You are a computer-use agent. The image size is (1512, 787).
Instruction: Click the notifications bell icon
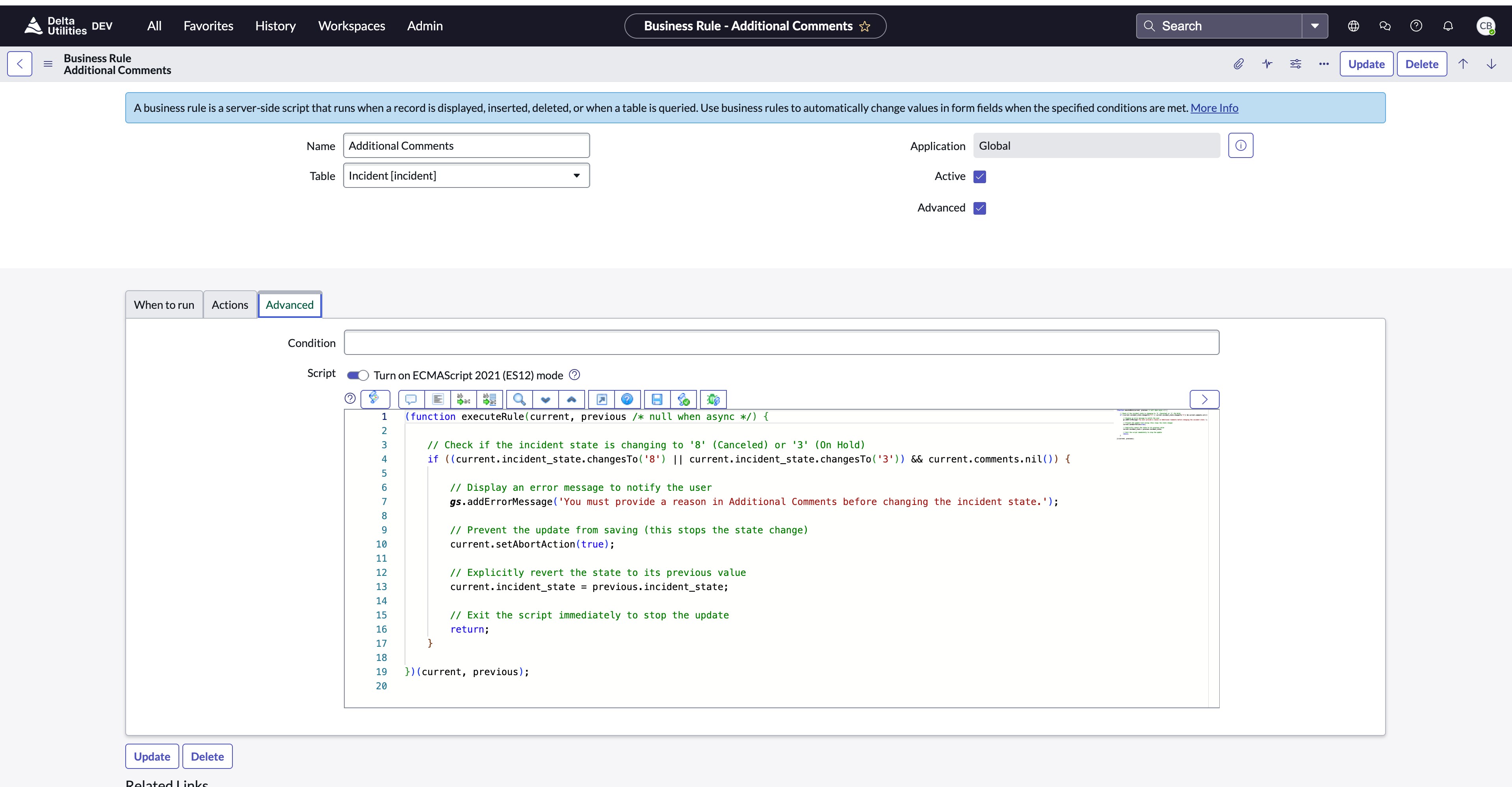[1448, 26]
